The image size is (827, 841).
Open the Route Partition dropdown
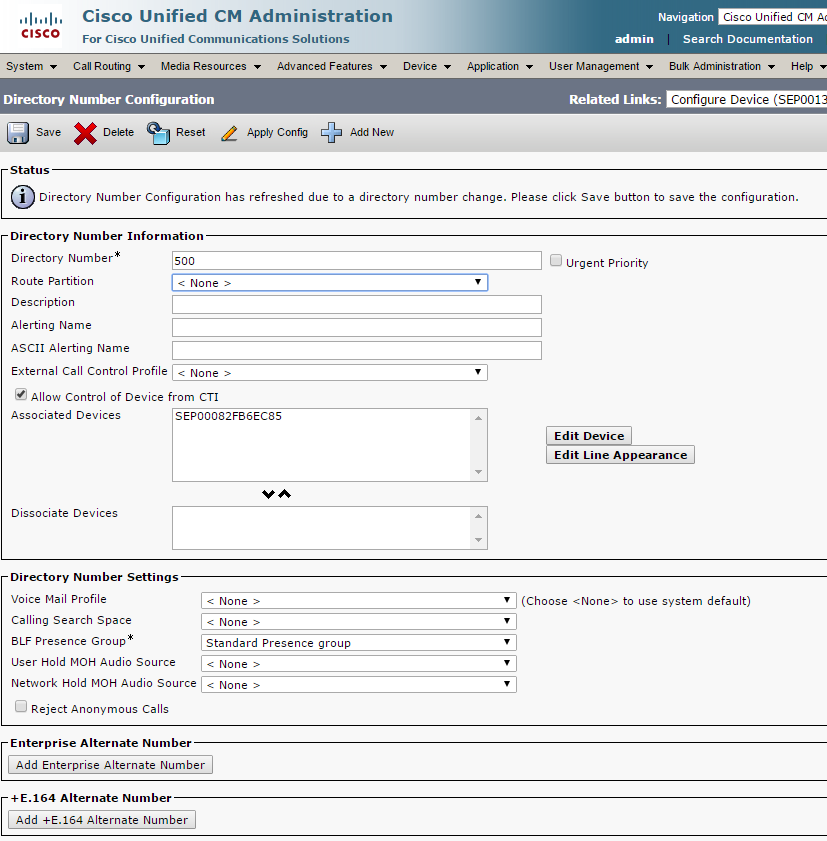point(330,283)
